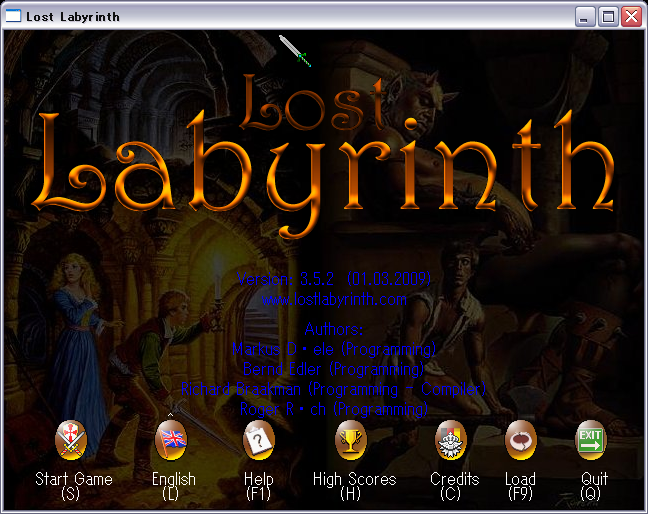
Task: Click the Authors: heading text
Action: click(x=334, y=329)
